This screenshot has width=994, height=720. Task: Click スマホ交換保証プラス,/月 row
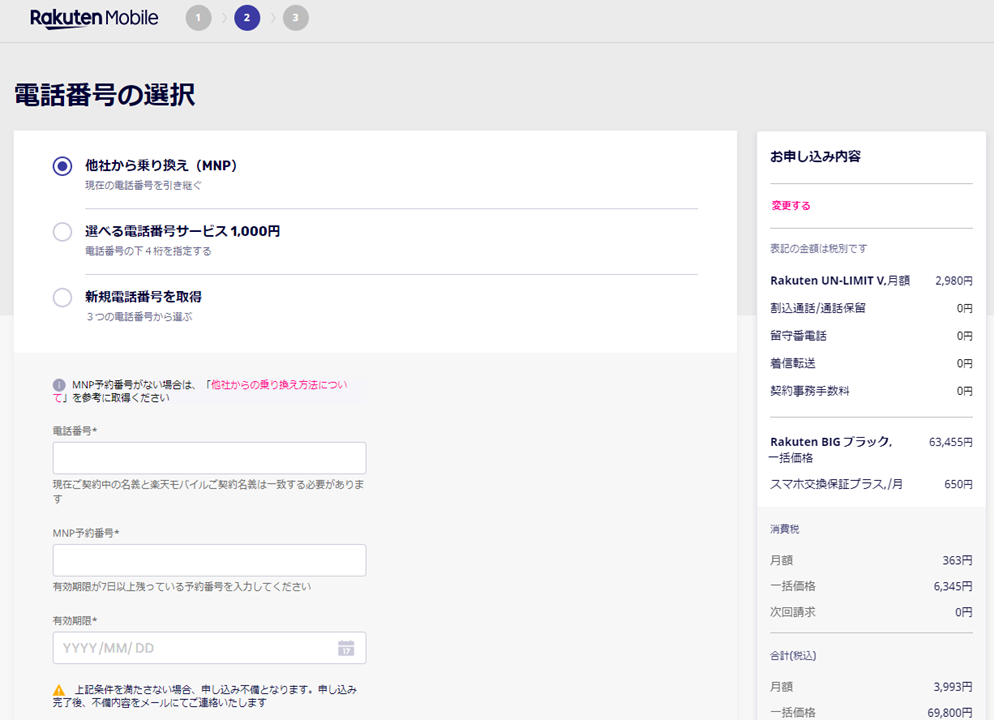point(871,484)
